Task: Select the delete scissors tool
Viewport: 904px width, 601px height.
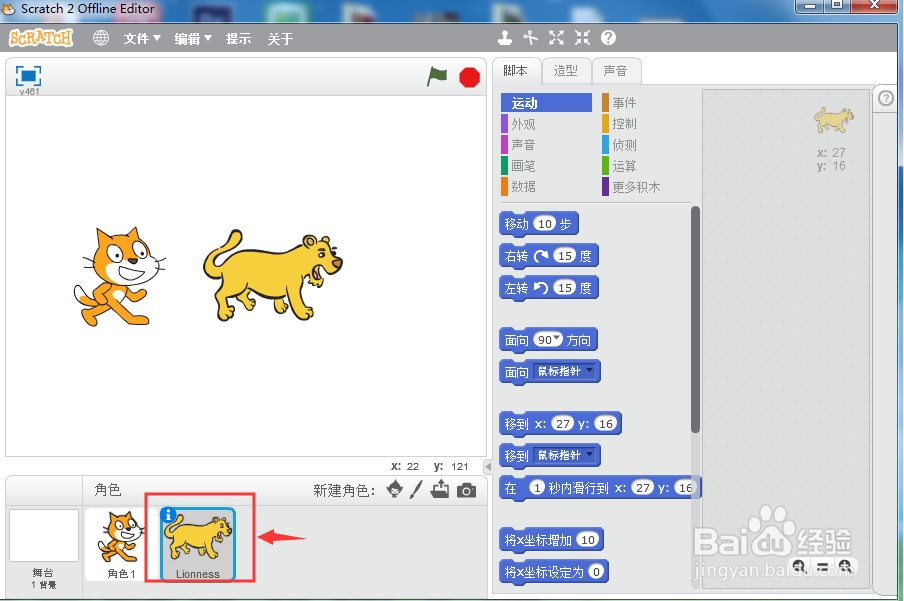Action: pyautogui.click(x=530, y=38)
